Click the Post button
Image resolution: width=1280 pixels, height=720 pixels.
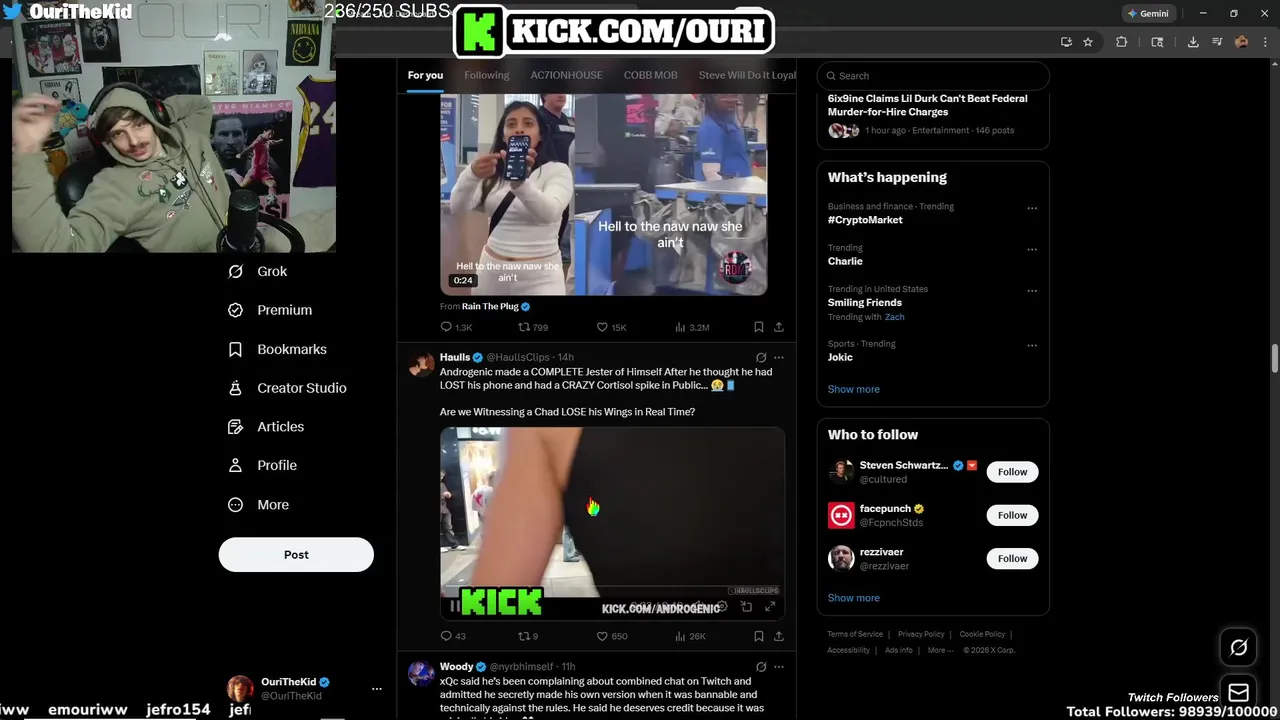(x=296, y=555)
